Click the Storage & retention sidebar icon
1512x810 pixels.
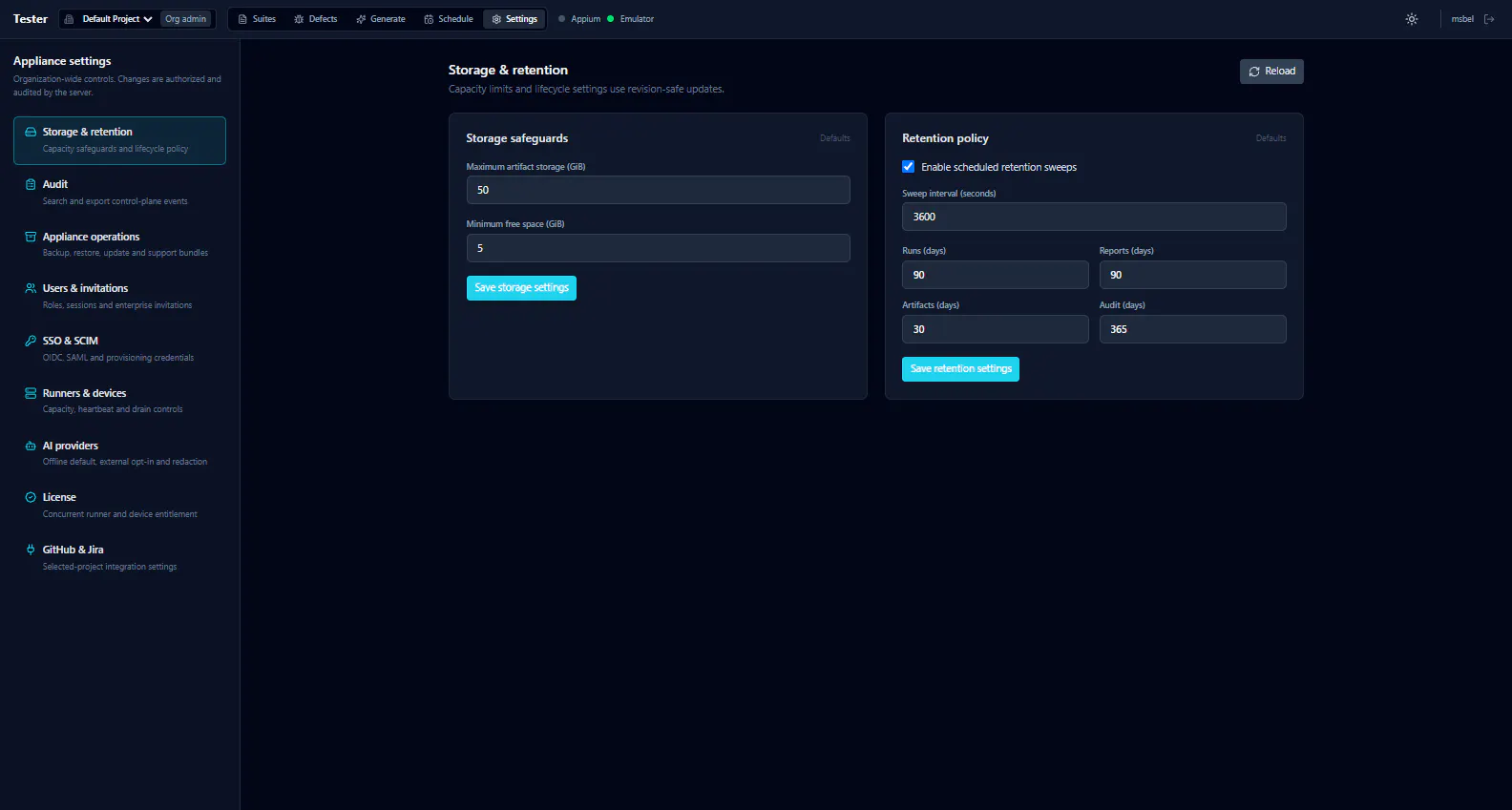(x=31, y=133)
